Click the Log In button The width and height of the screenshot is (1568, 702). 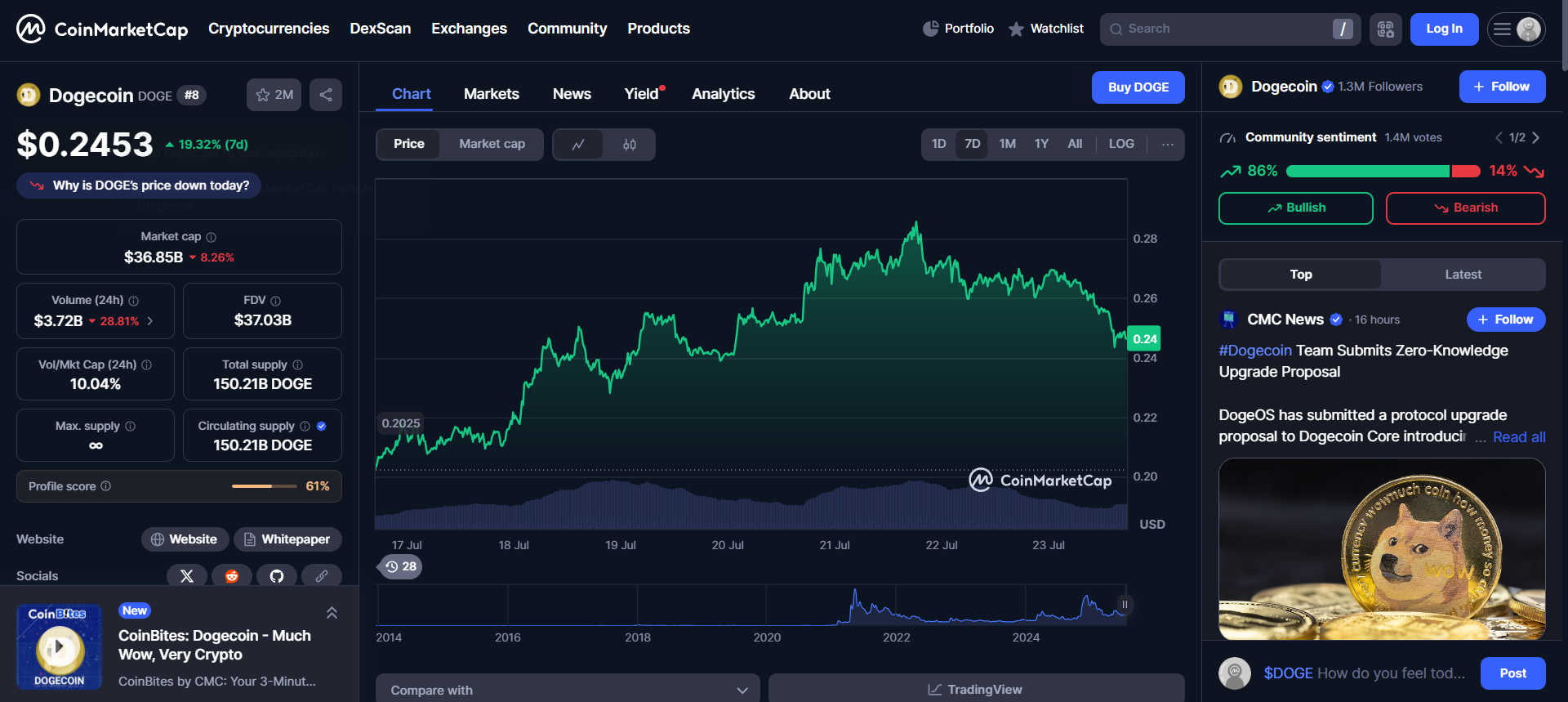pos(1444,29)
